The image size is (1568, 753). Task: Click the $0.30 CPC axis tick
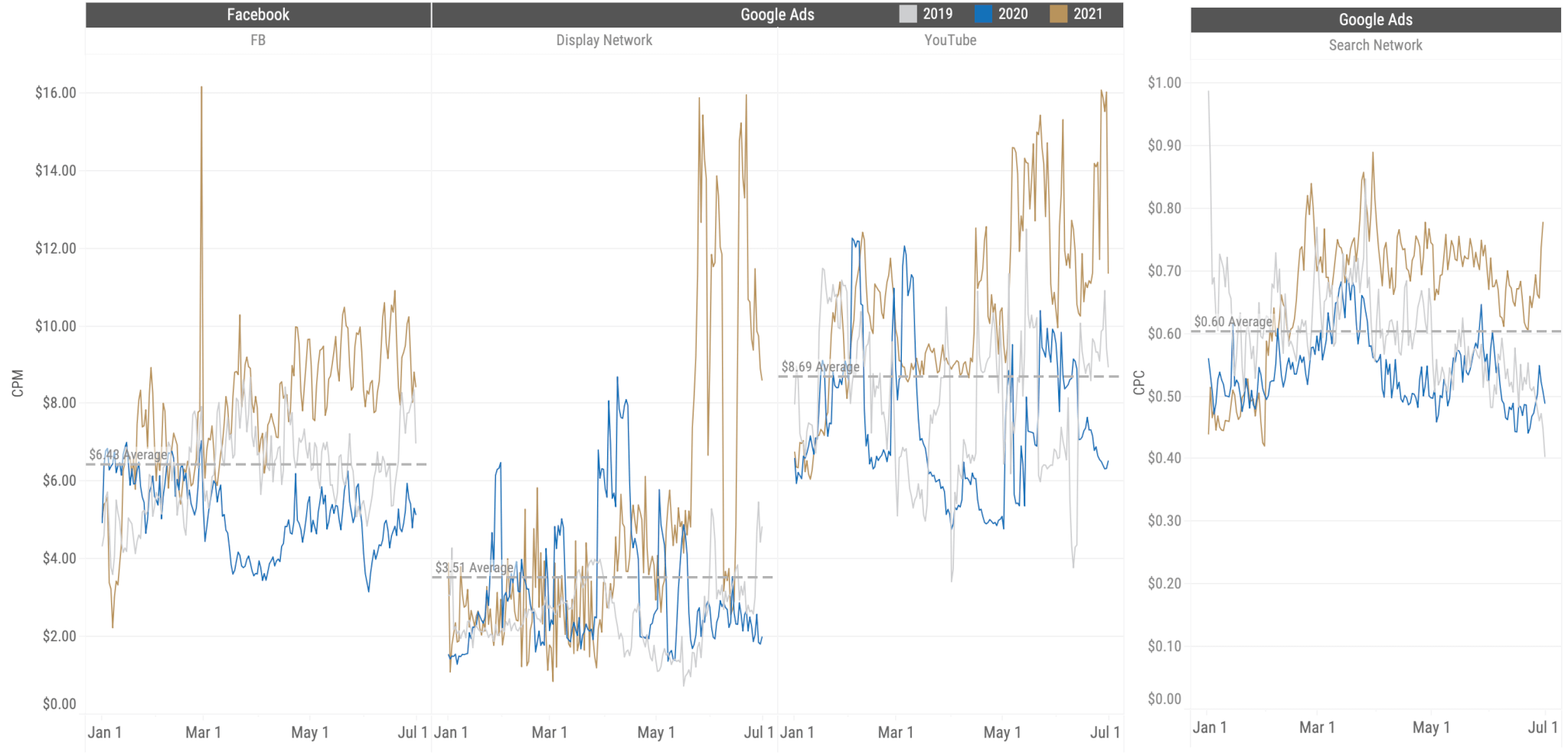click(1165, 521)
